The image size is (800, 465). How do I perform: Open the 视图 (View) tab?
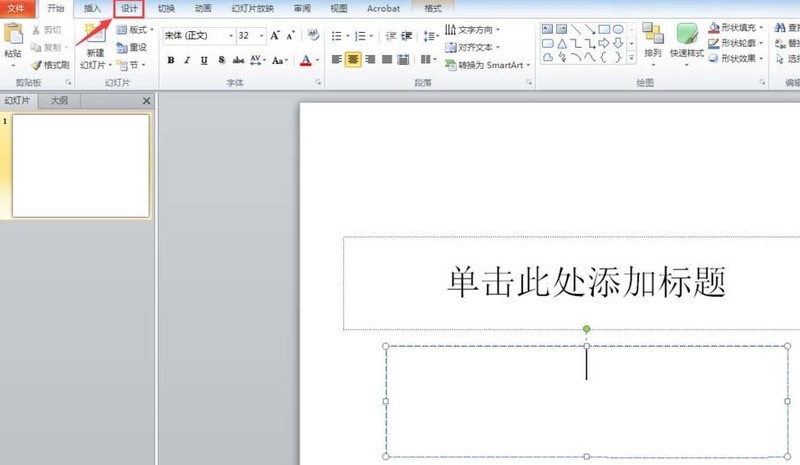pyautogui.click(x=339, y=9)
